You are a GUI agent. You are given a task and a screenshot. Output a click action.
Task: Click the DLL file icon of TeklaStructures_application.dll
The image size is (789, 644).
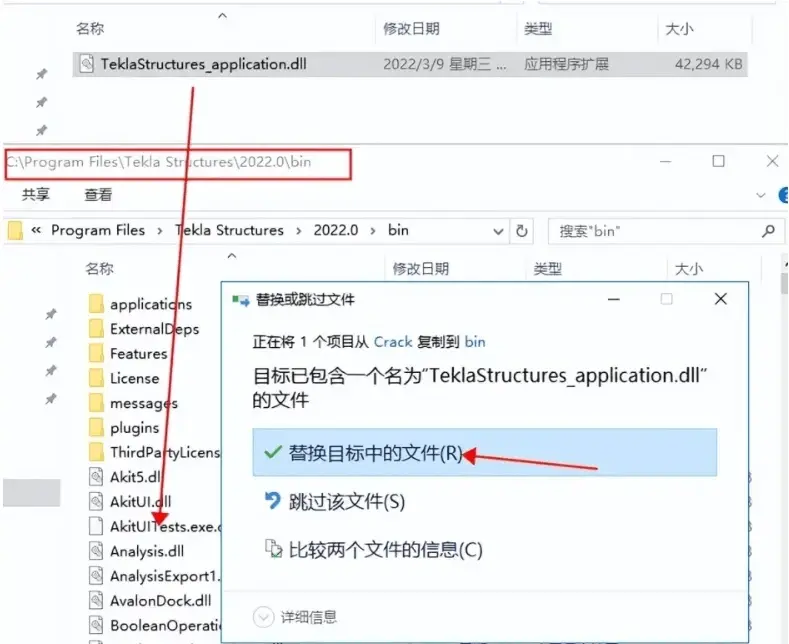(x=87, y=64)
